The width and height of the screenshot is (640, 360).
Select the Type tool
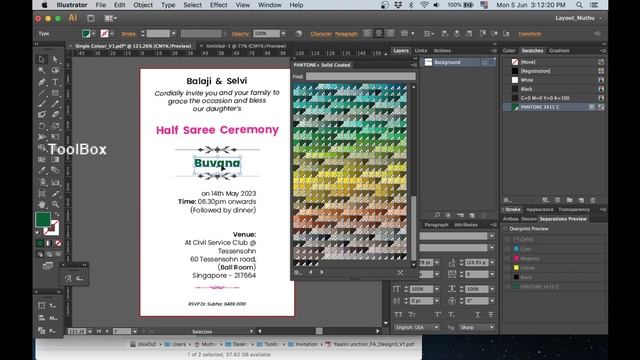pyautogui.click(x=55, y=82)
